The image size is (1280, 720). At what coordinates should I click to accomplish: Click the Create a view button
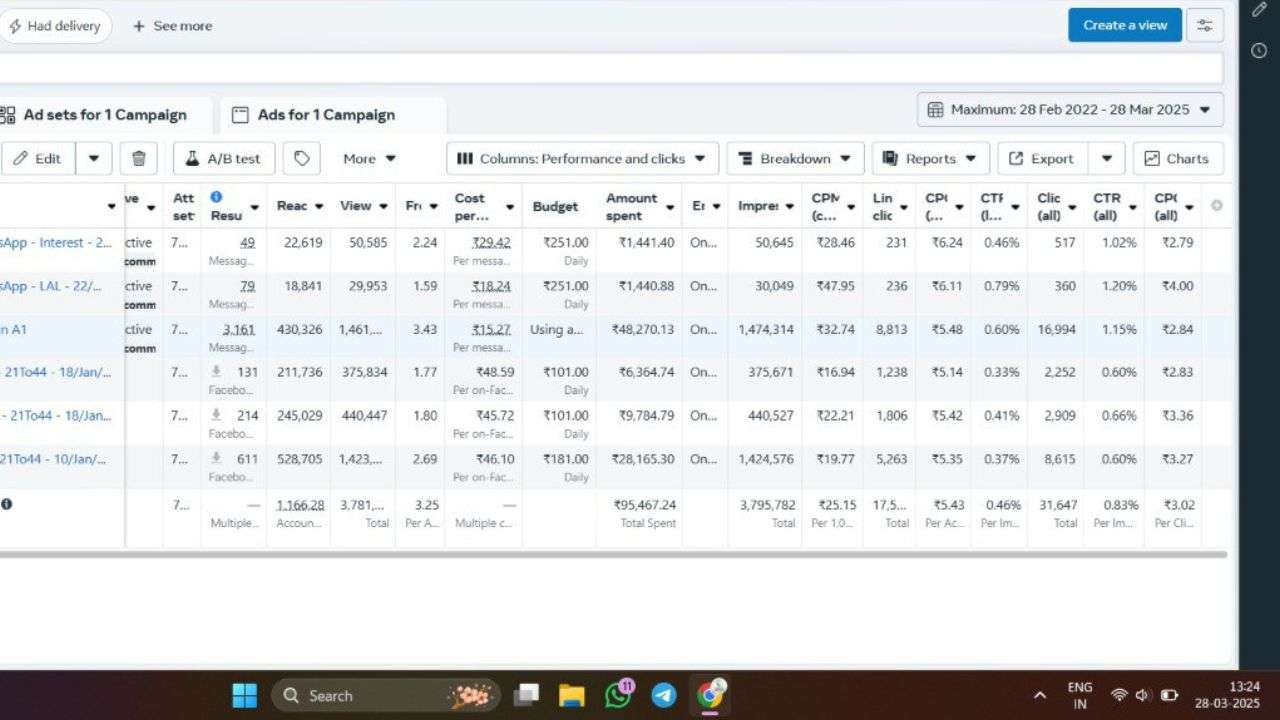1124,25
